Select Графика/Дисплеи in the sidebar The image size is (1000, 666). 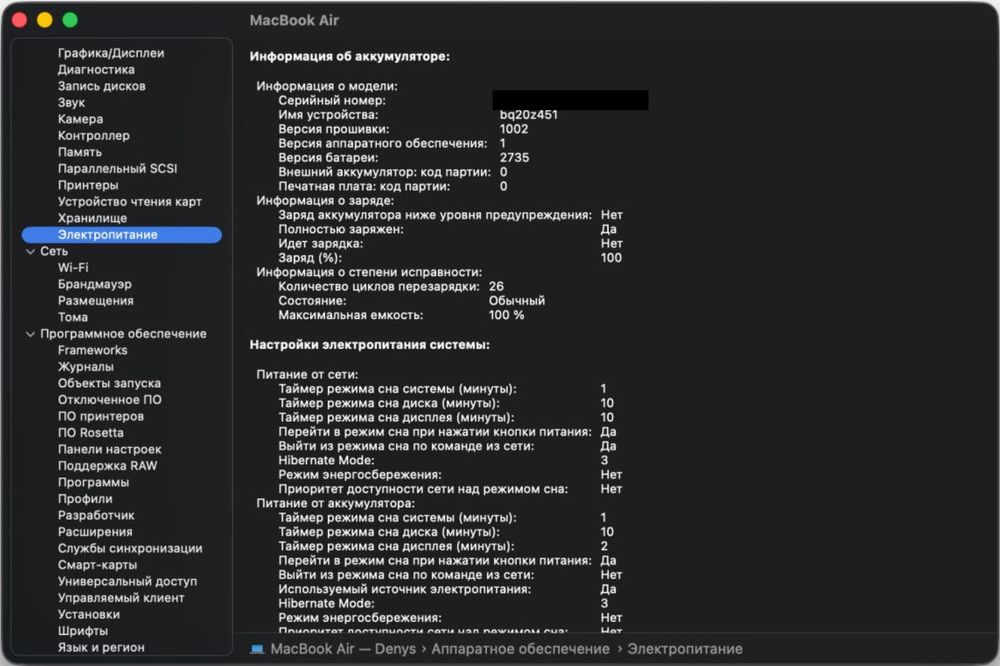point(111,53)
